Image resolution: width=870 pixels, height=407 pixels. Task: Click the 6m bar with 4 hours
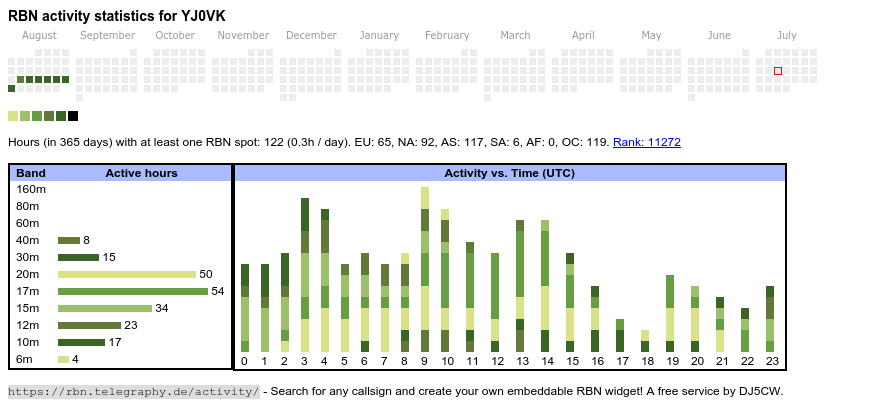point(63,359)
